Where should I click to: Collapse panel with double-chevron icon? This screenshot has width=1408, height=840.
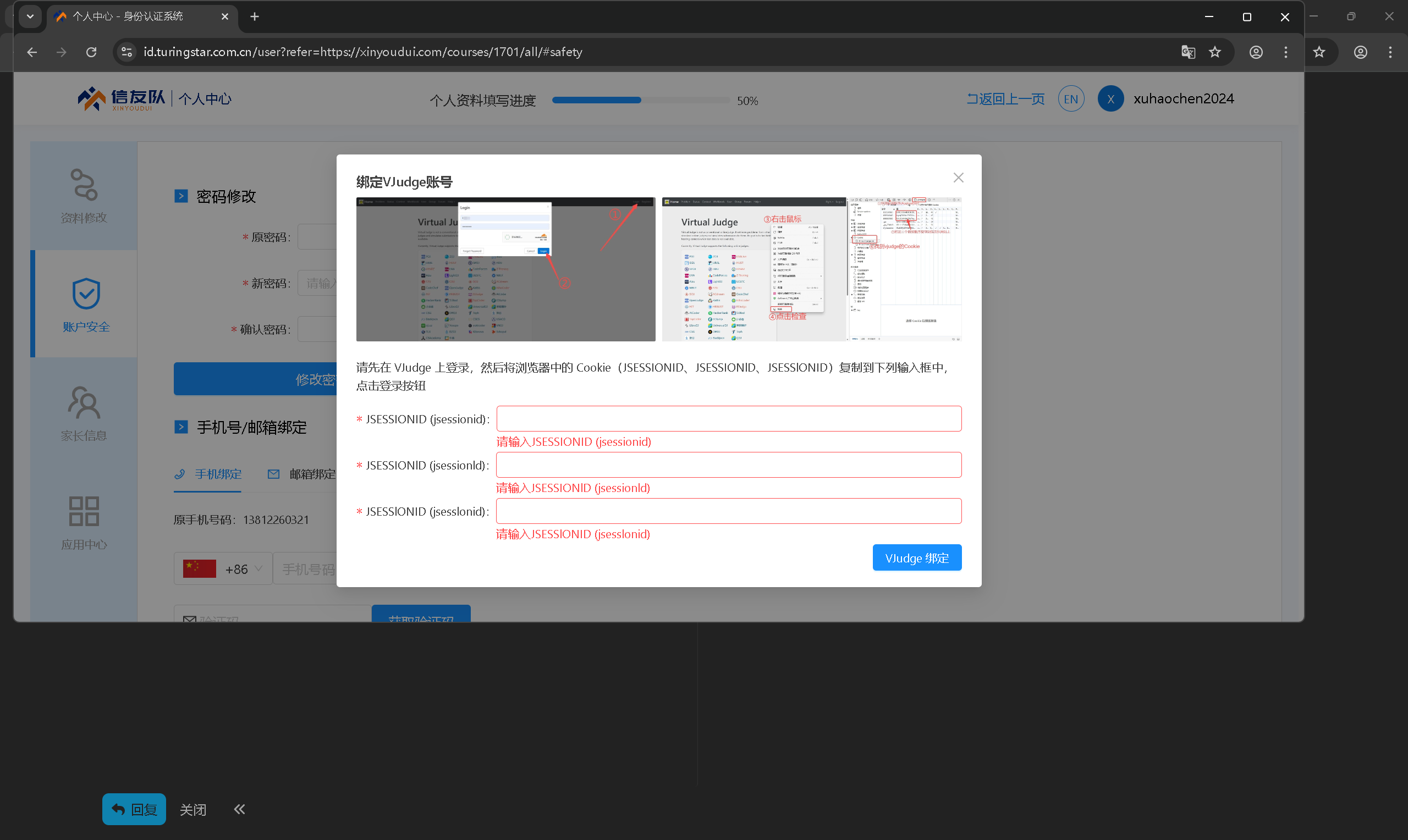coord(239,809)
